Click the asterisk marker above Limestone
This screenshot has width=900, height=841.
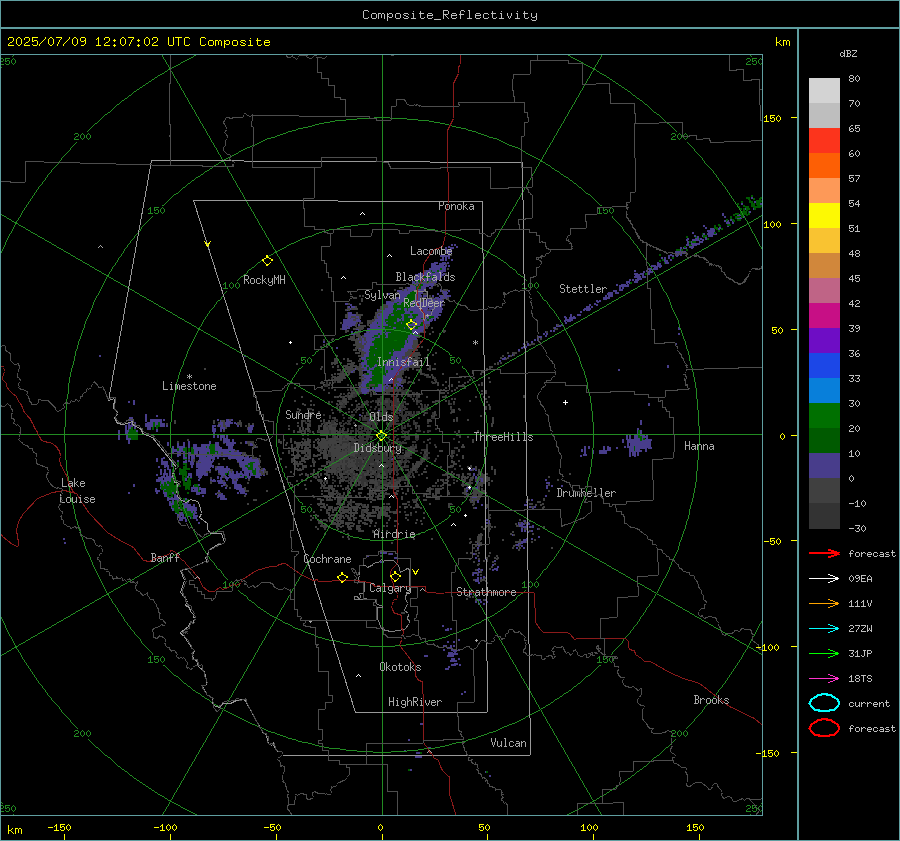pos(189,377)
